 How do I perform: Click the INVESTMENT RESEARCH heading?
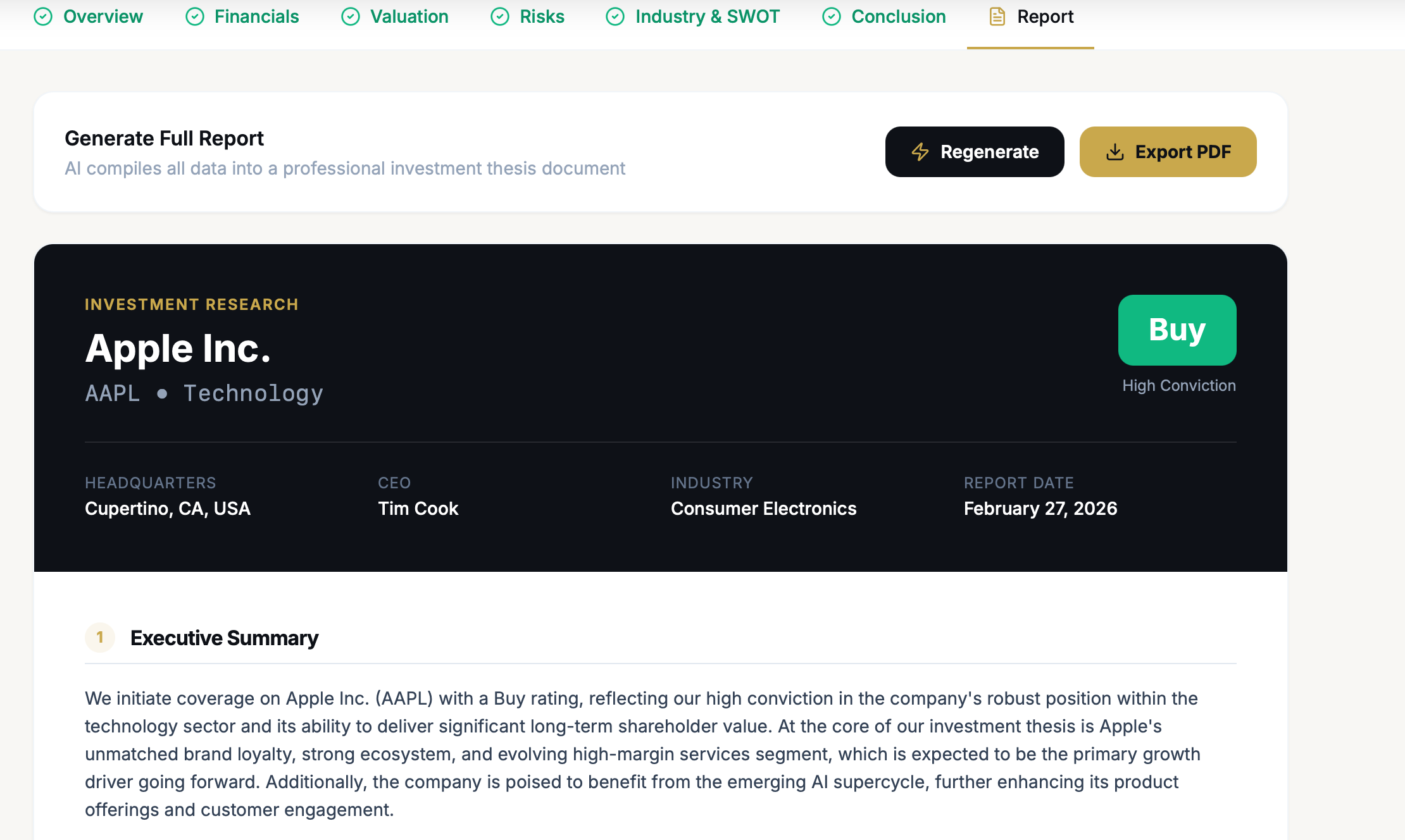[x=192, y=304]
